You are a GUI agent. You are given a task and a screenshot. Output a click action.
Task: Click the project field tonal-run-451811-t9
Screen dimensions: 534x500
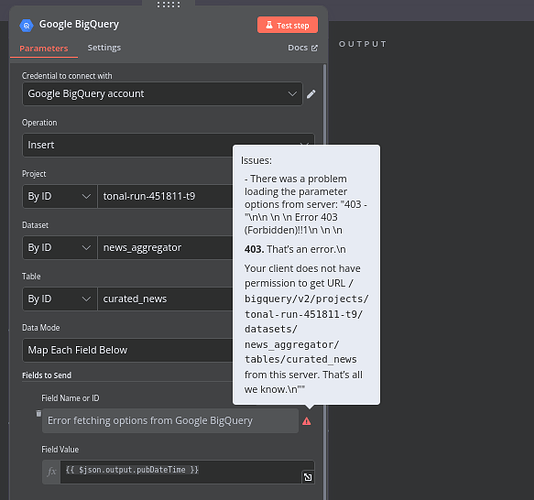(x=165, y=197)
